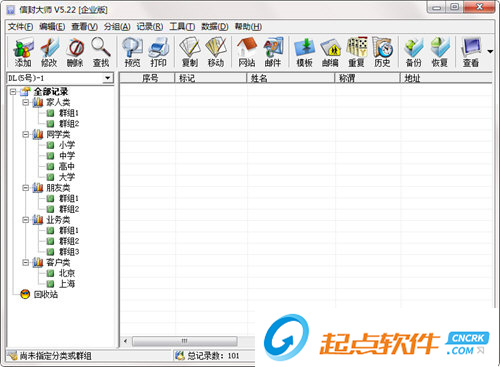Select 群组2 under 朋友类
The width and height of the screenshot is (500, 367).
click(x=69, y=209)
